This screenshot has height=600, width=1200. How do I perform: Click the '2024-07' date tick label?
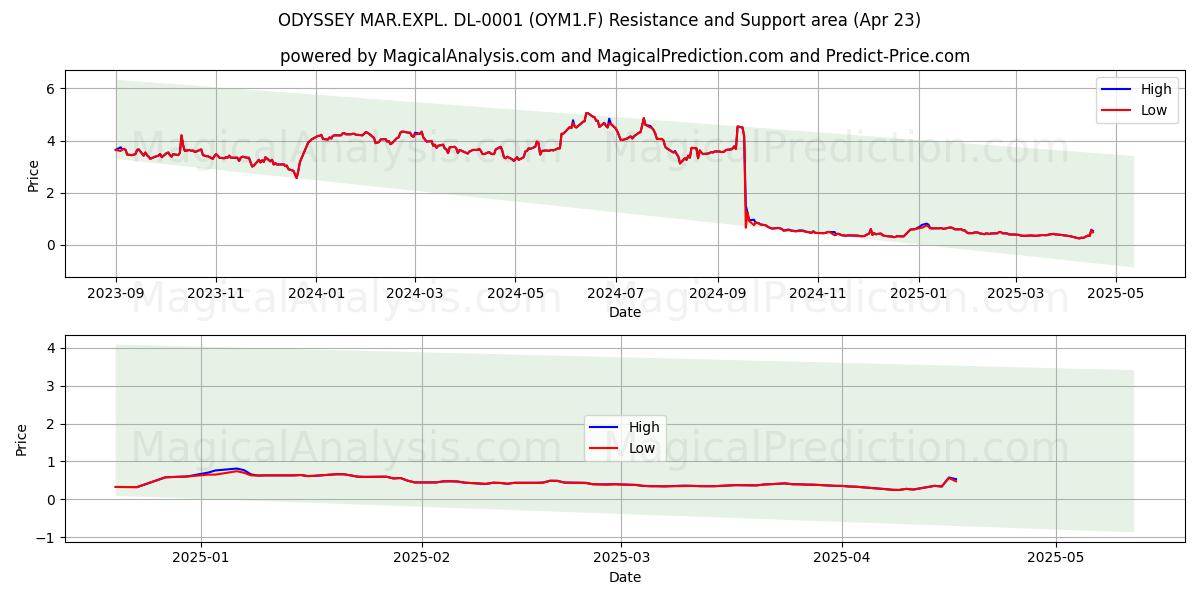pyautogui.click(x=615, y=294)
